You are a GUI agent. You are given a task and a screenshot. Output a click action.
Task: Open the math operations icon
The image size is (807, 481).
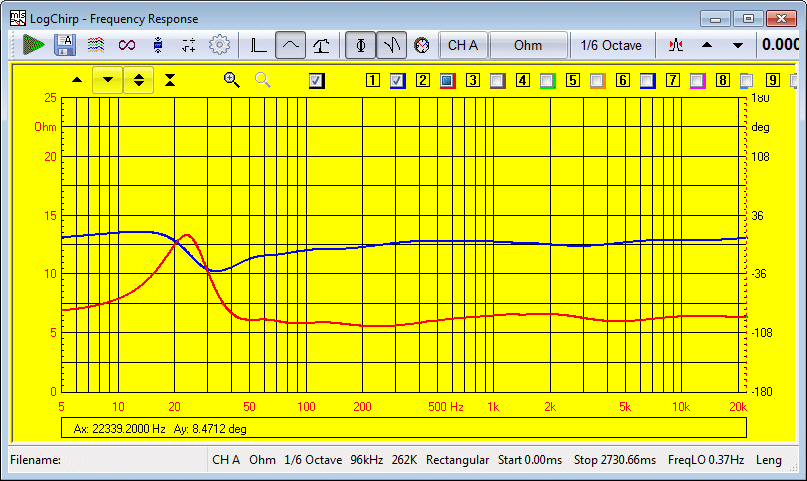[189, 45]
